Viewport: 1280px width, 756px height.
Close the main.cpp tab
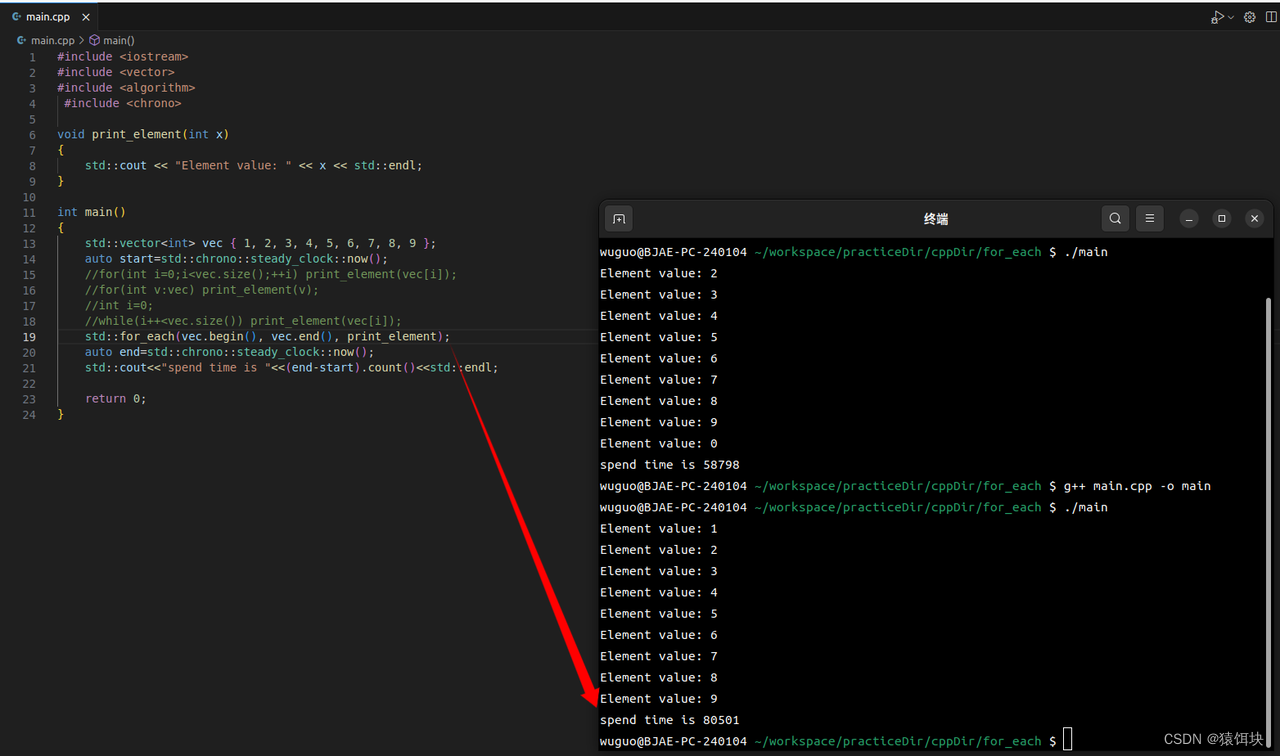pyautogui.click(x=86, y=16)
